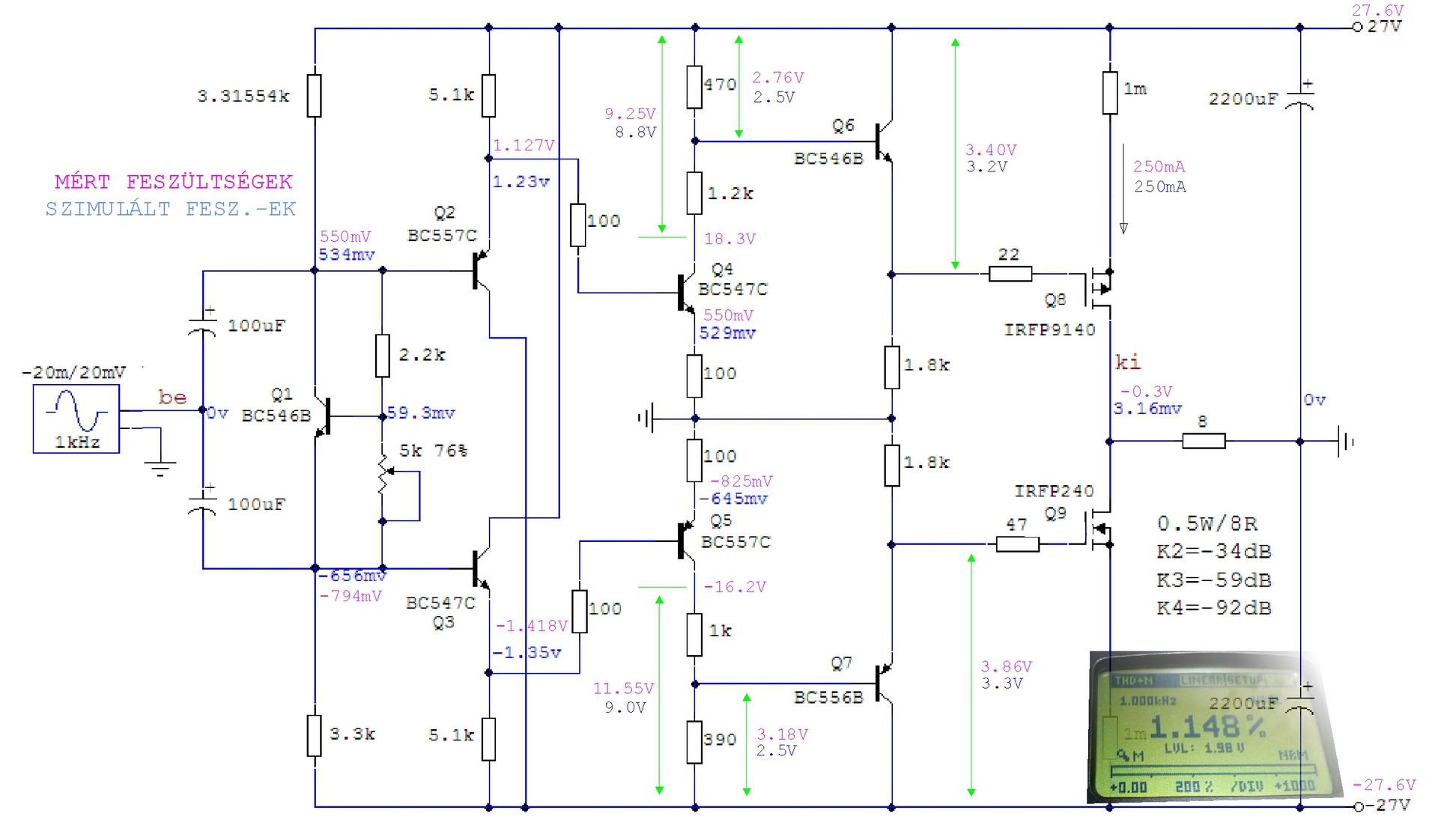This screenshot has height=840, width=1438.
Task: Click the SZIMULÁLT FESZ.-EK legend text
Action: (171, 209)
